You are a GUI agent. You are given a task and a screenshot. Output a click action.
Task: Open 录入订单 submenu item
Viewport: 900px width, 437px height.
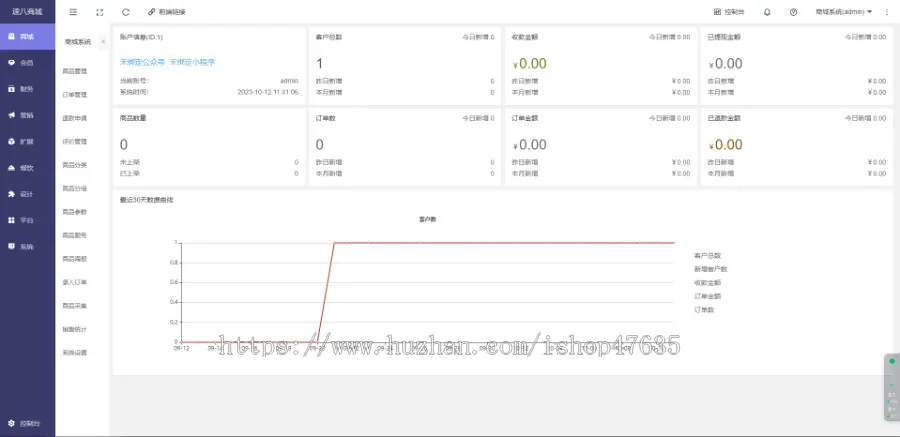coord(75,283)
